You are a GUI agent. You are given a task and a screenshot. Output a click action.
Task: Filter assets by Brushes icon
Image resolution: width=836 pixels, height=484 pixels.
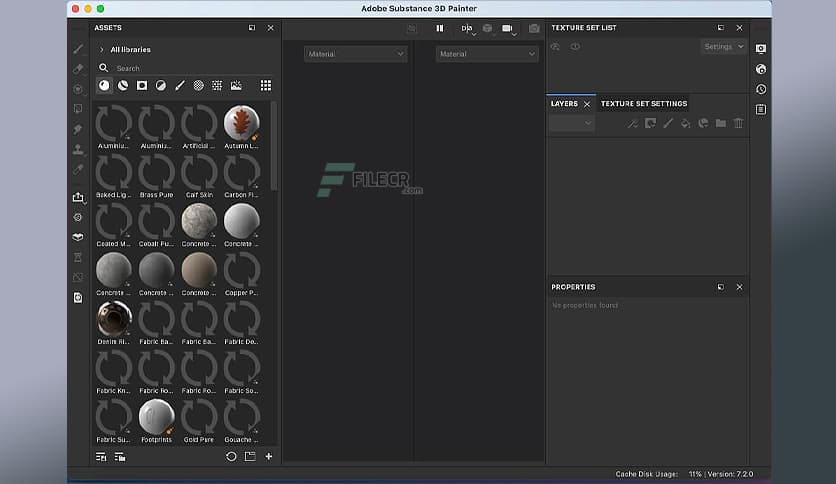(x=180, y=85)
